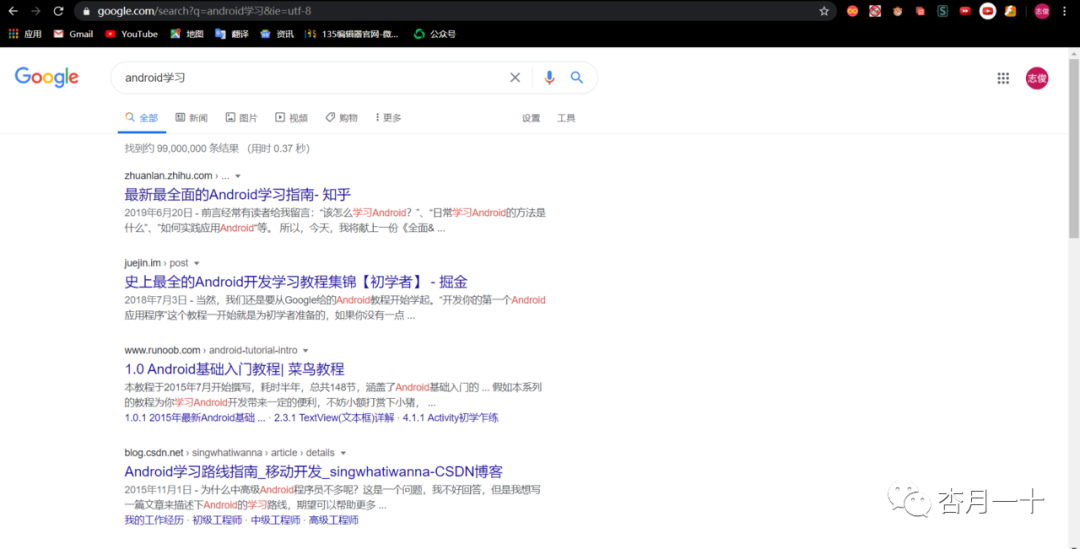Screen dimensions: 1080x549
Task: Open the Chrome profile avatar in toolbar
Action: (1042, 11)
